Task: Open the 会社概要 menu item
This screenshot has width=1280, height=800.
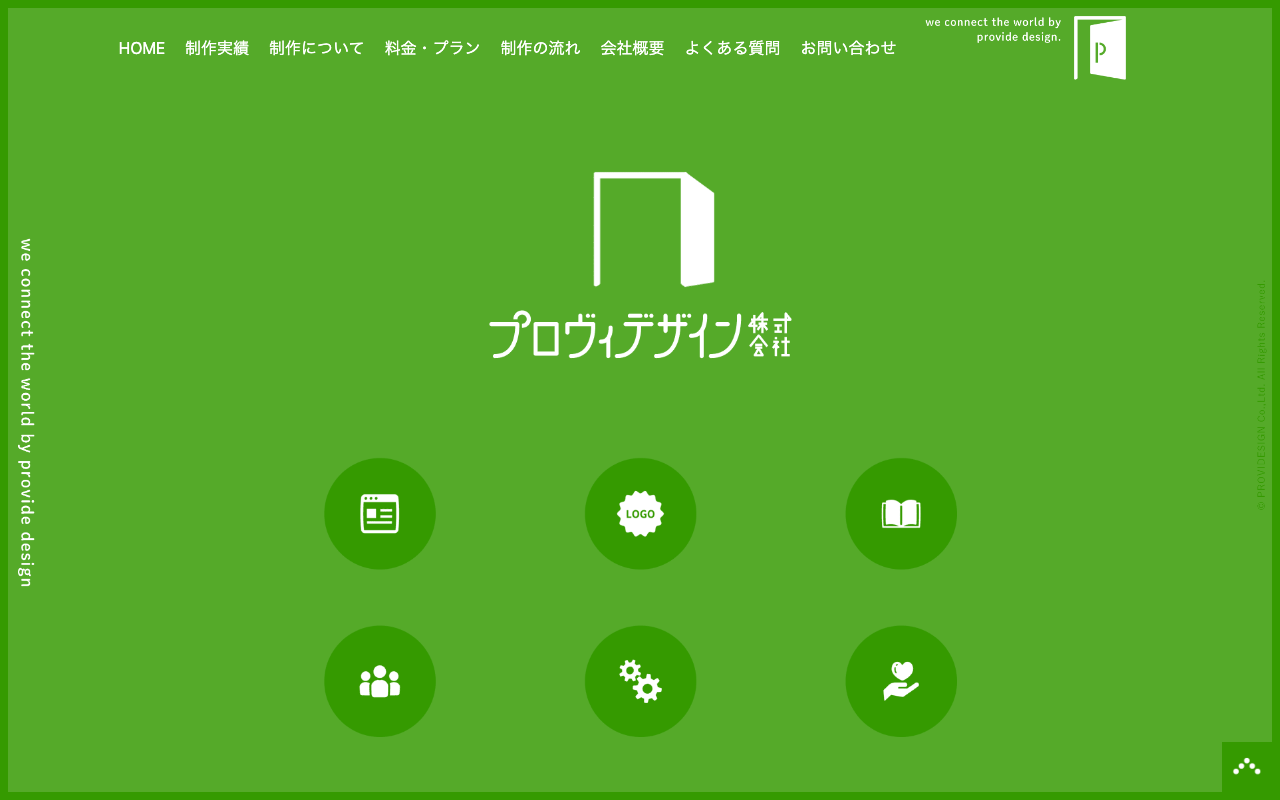Action: pos(633,48)
